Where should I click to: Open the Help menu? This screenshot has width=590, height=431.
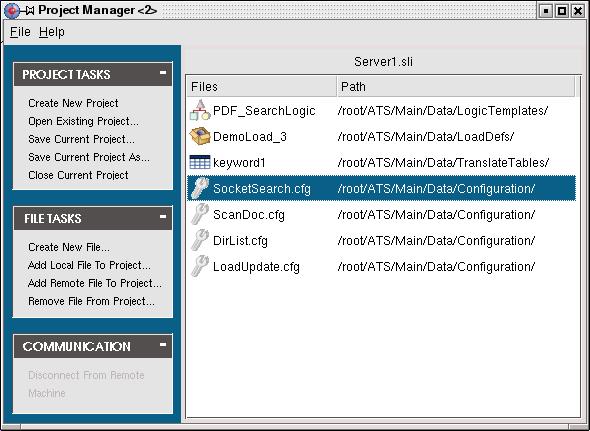point(52,32)
